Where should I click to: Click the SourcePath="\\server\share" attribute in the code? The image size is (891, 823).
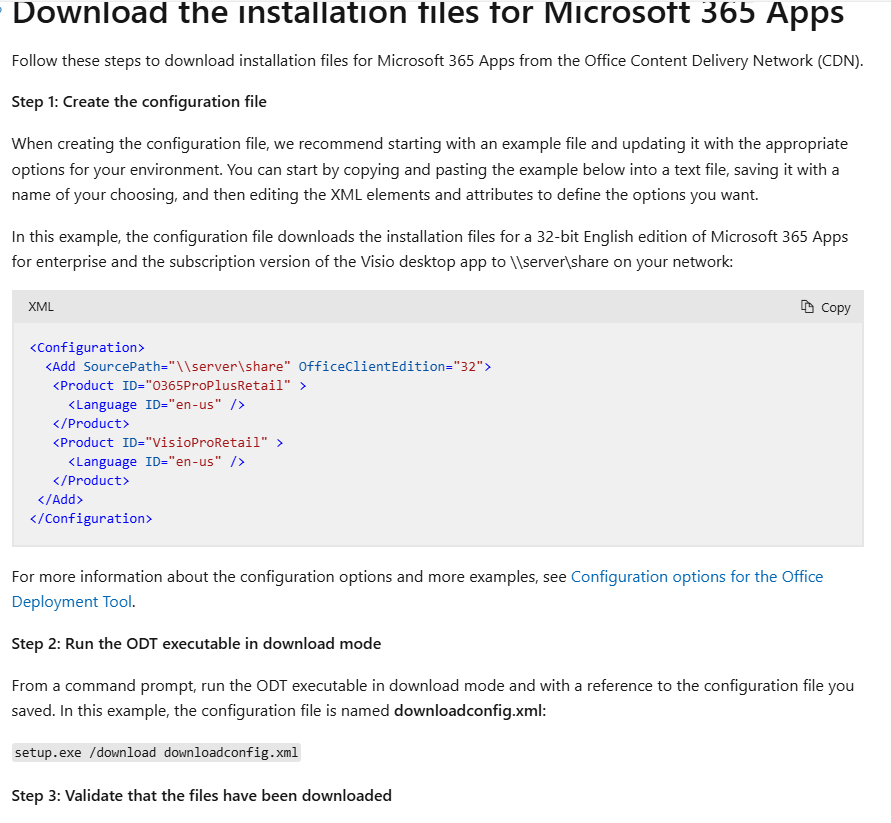[x=187, y=367]
